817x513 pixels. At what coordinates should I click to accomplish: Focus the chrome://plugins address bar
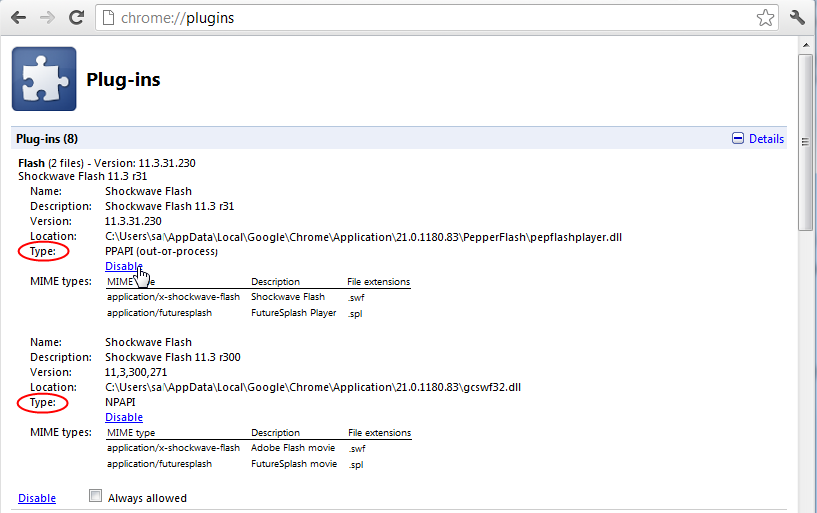437,18
